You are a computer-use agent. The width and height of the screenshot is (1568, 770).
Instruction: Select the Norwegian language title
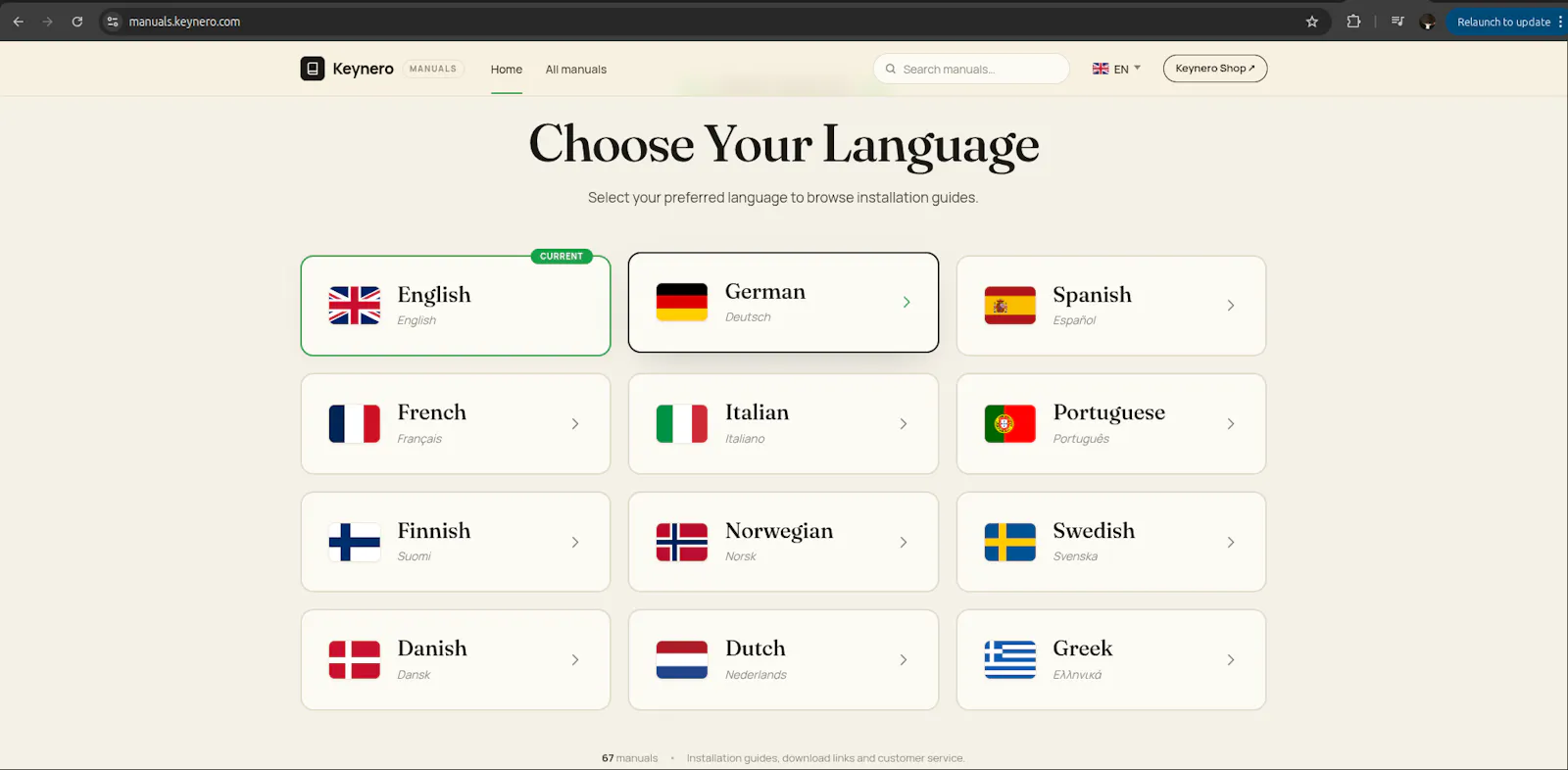pos(779,531)
